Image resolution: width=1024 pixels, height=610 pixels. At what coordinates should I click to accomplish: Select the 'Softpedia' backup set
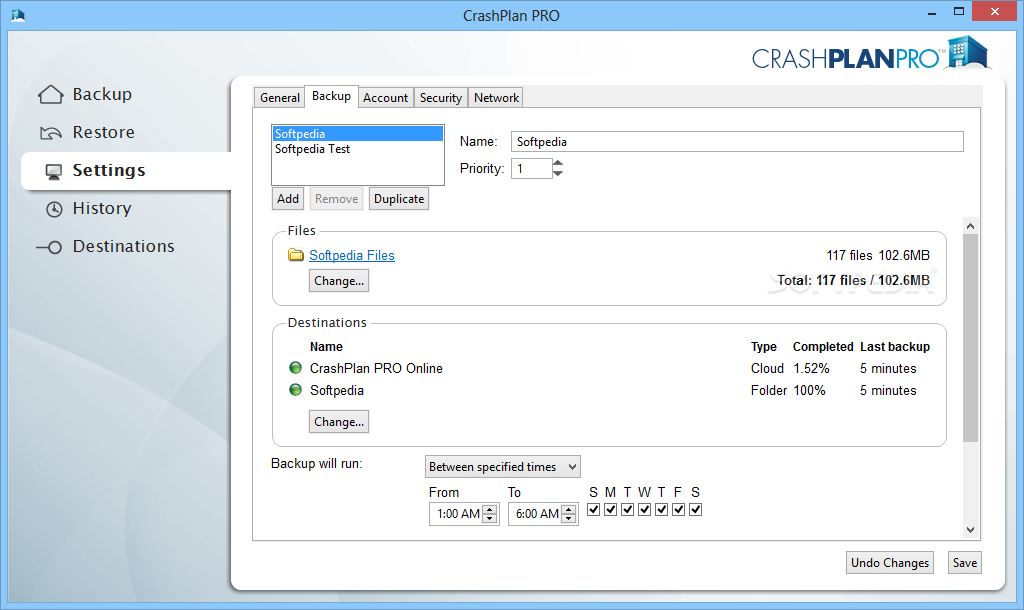[x=358, y=134]
